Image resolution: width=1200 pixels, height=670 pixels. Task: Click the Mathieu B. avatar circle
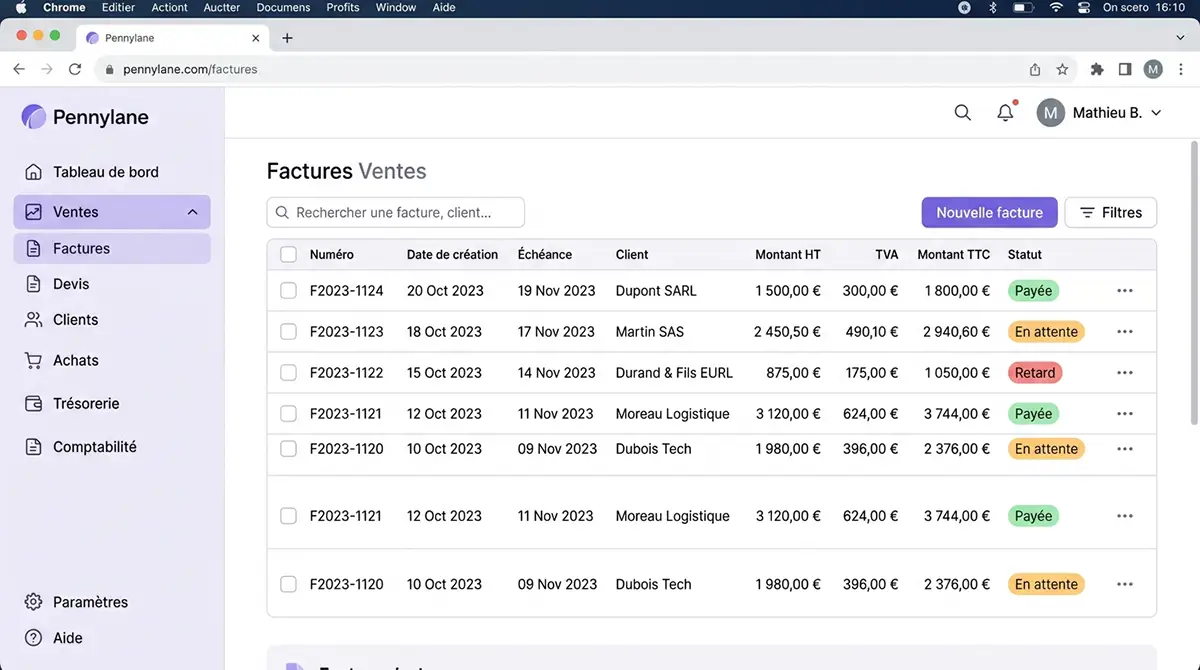tap(1050, 113)
